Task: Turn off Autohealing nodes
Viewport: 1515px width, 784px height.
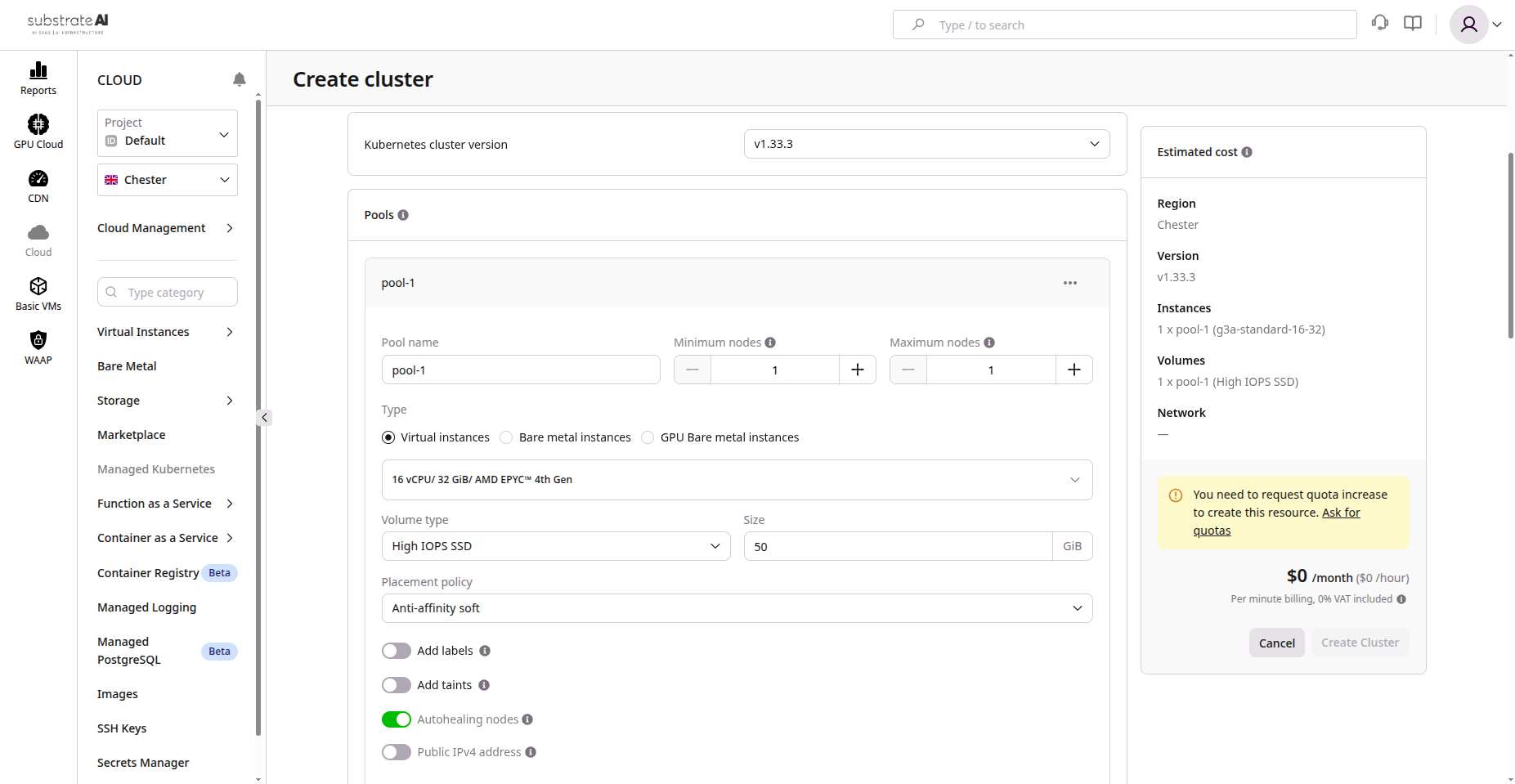Action: [396, 719]
